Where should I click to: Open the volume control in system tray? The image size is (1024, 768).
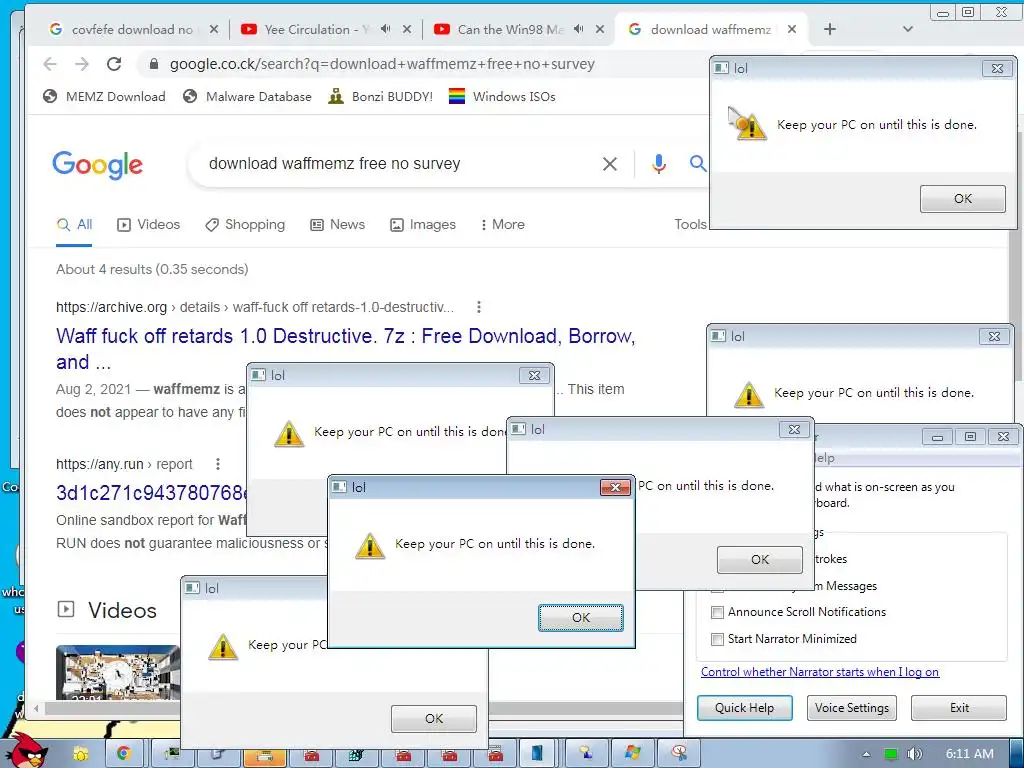click(914, 754)
